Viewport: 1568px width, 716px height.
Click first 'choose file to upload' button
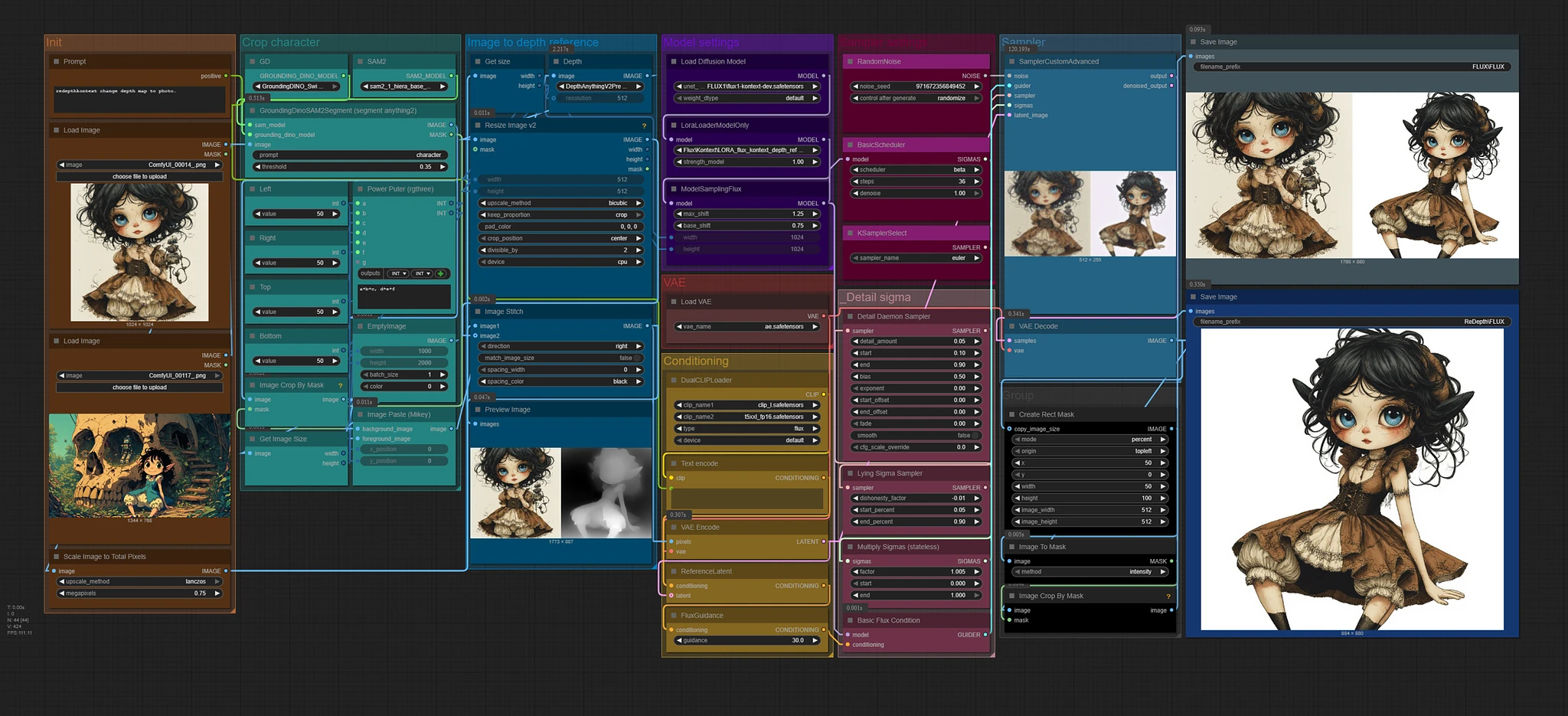139,176
